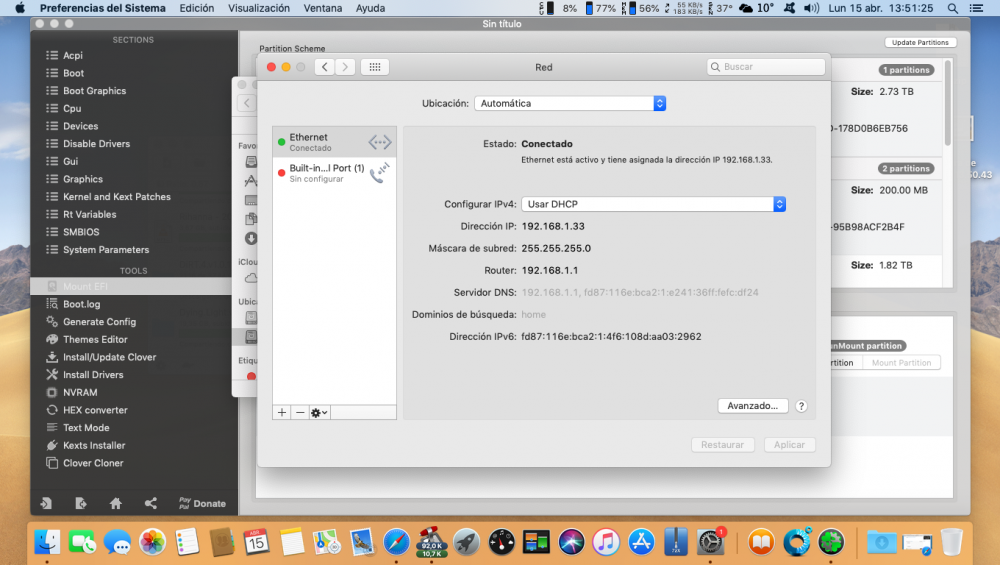Click the Servidor DNS address field
This screenshot has height=565, width=1000.
pyautogui.click(x=640, y=292)
